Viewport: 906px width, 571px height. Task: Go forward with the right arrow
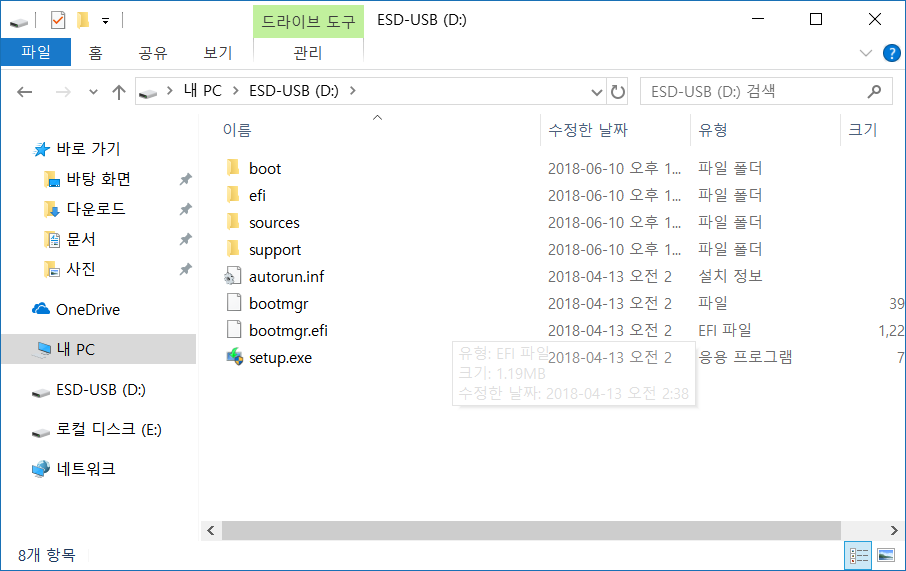(63, 92)
